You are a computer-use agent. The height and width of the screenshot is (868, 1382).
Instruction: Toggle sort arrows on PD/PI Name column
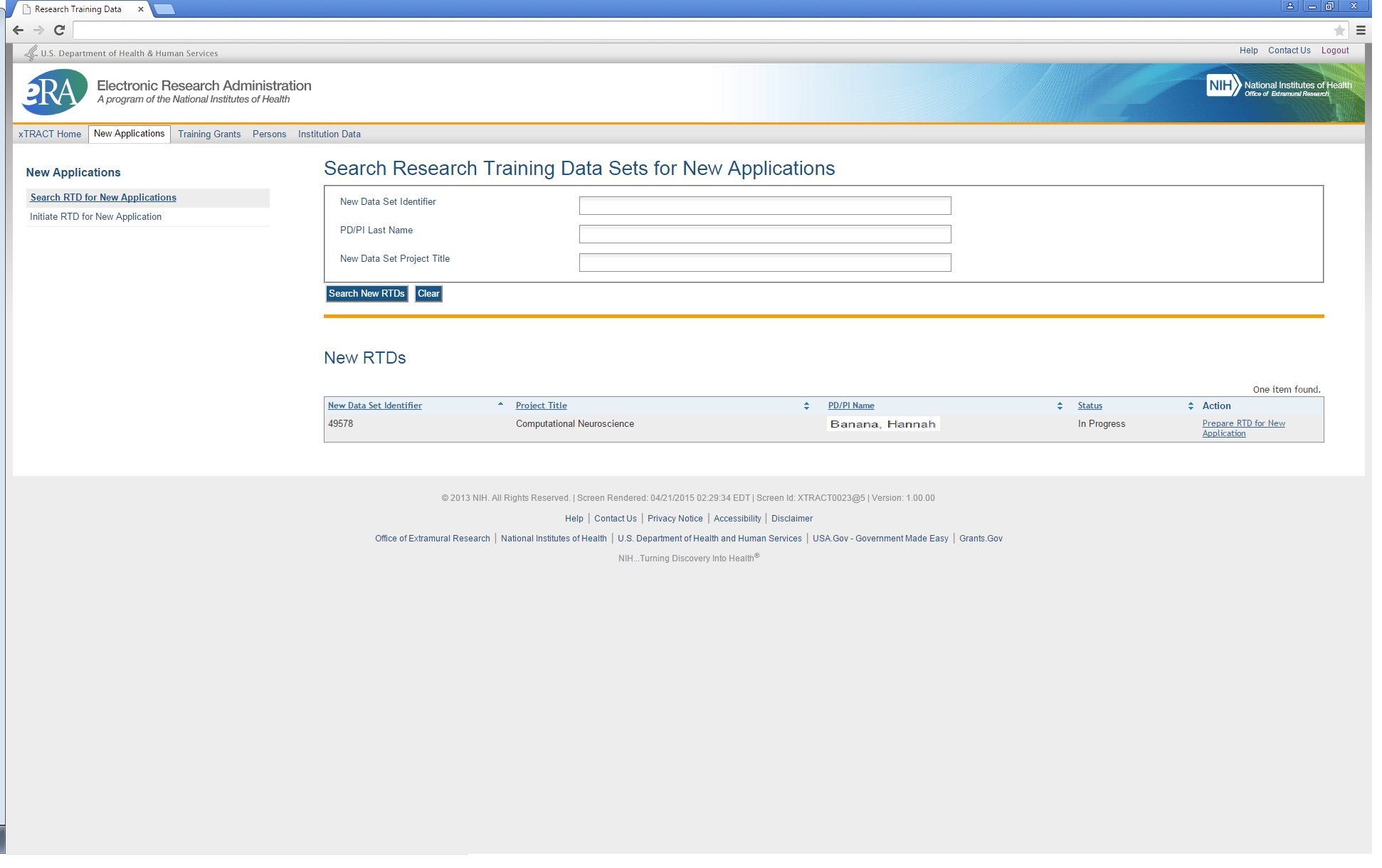[x=1060, y=406]
